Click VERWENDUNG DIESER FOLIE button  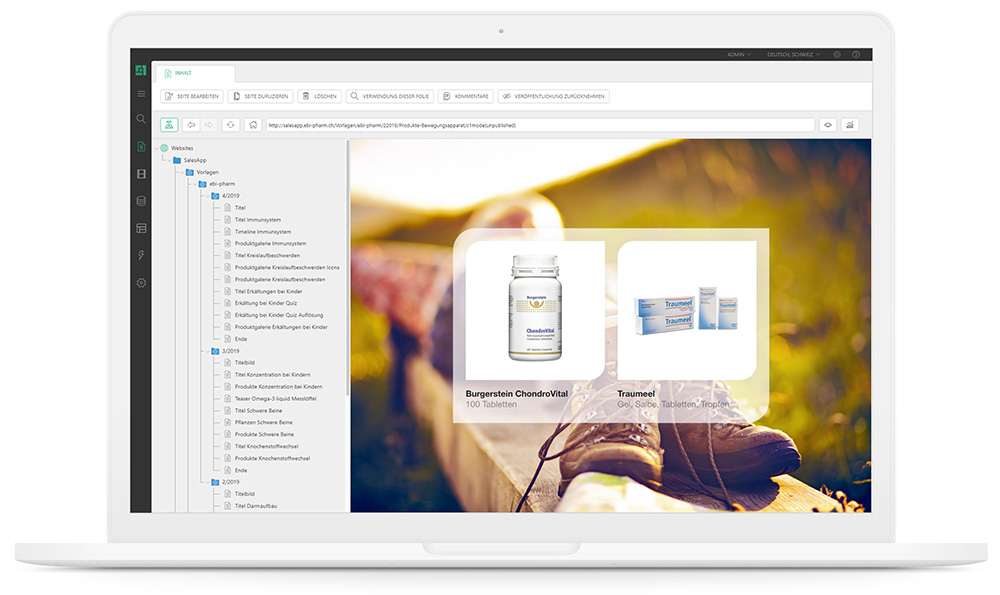point(390,96)
